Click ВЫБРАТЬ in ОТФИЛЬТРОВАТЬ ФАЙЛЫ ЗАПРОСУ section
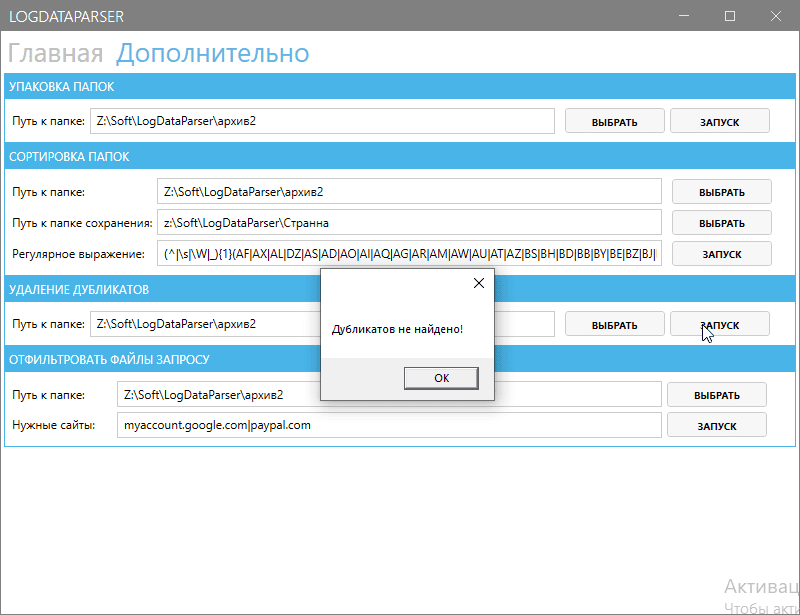 pos(716,394)
